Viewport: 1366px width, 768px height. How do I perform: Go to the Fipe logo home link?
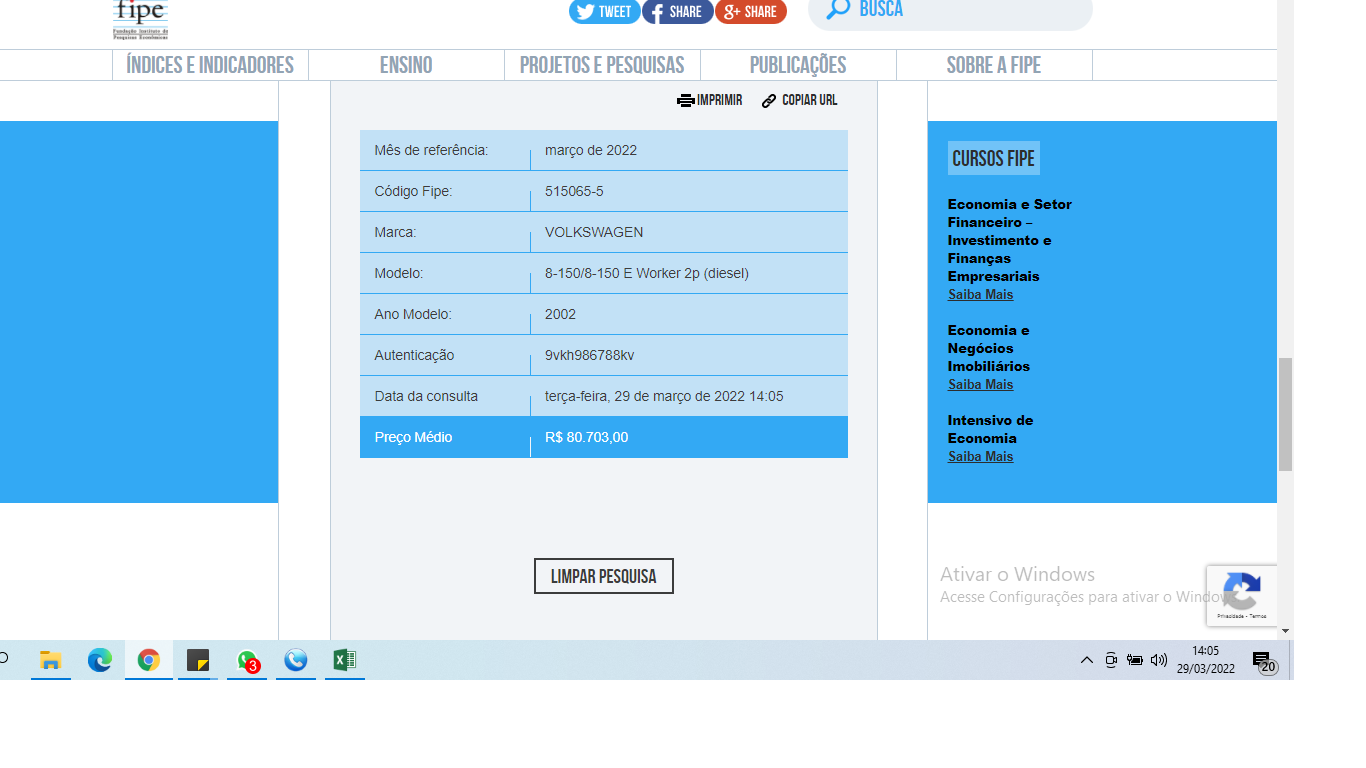click(x=140, y=20)
